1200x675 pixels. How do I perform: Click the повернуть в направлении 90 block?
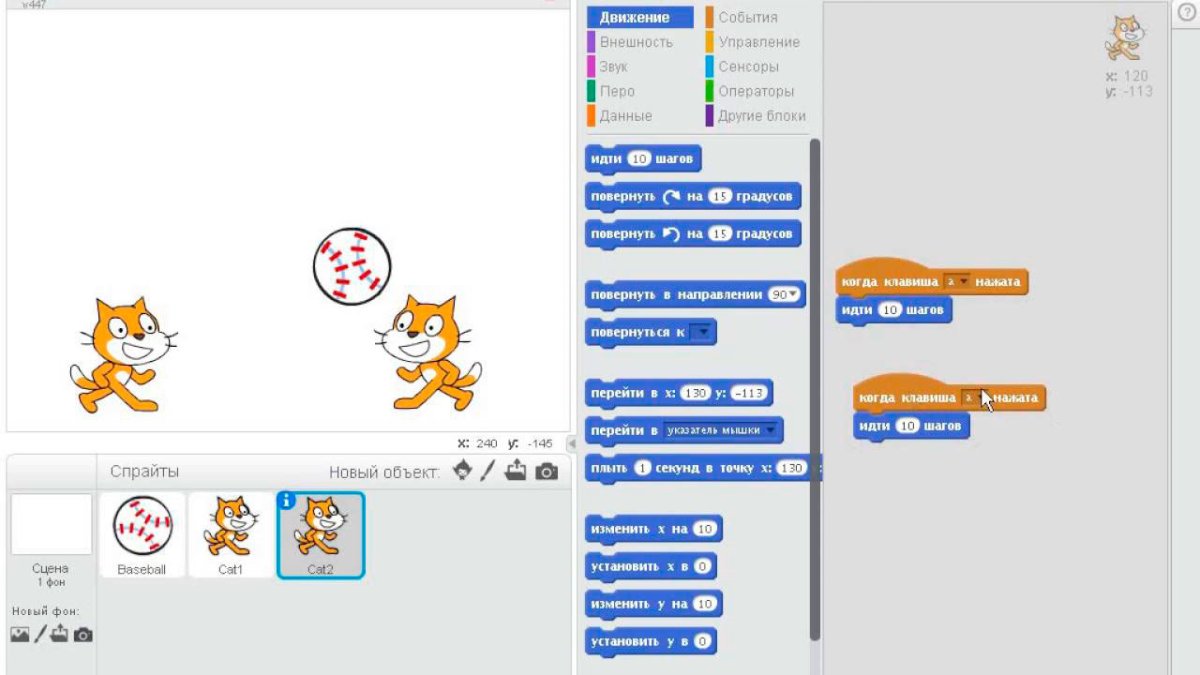[x=695, y=295]
